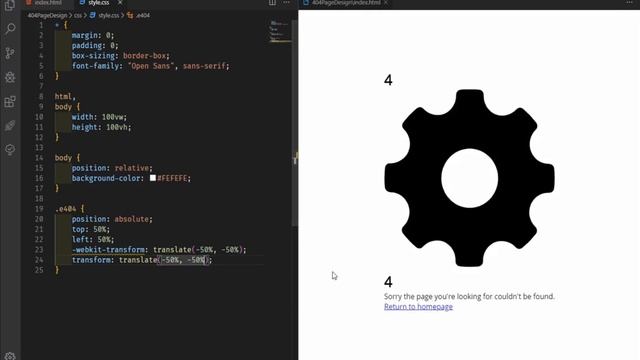This screenshot has width=640, height=360.
Task: Open More Actions menu for preview pane
Action: click(629, 2)
